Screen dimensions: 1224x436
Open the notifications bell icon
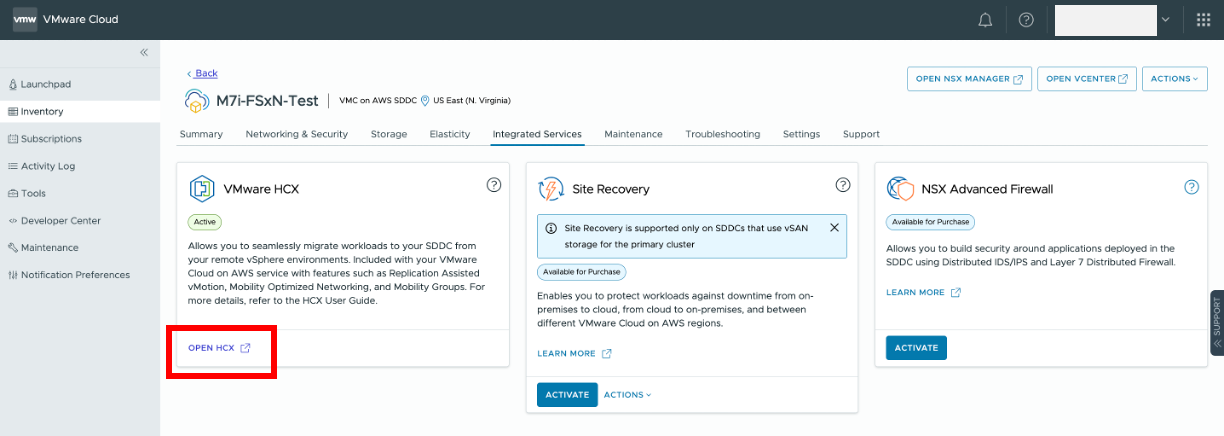[x=985, y=20]
